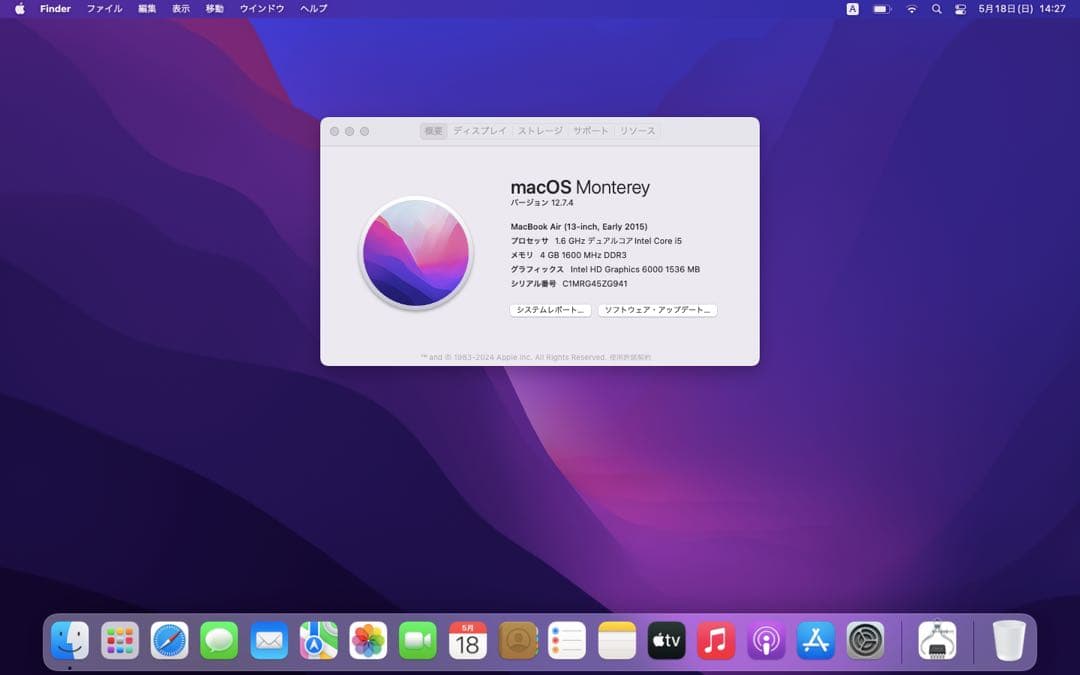Launch Apple TV from the Dock

[x=667, y=640]
